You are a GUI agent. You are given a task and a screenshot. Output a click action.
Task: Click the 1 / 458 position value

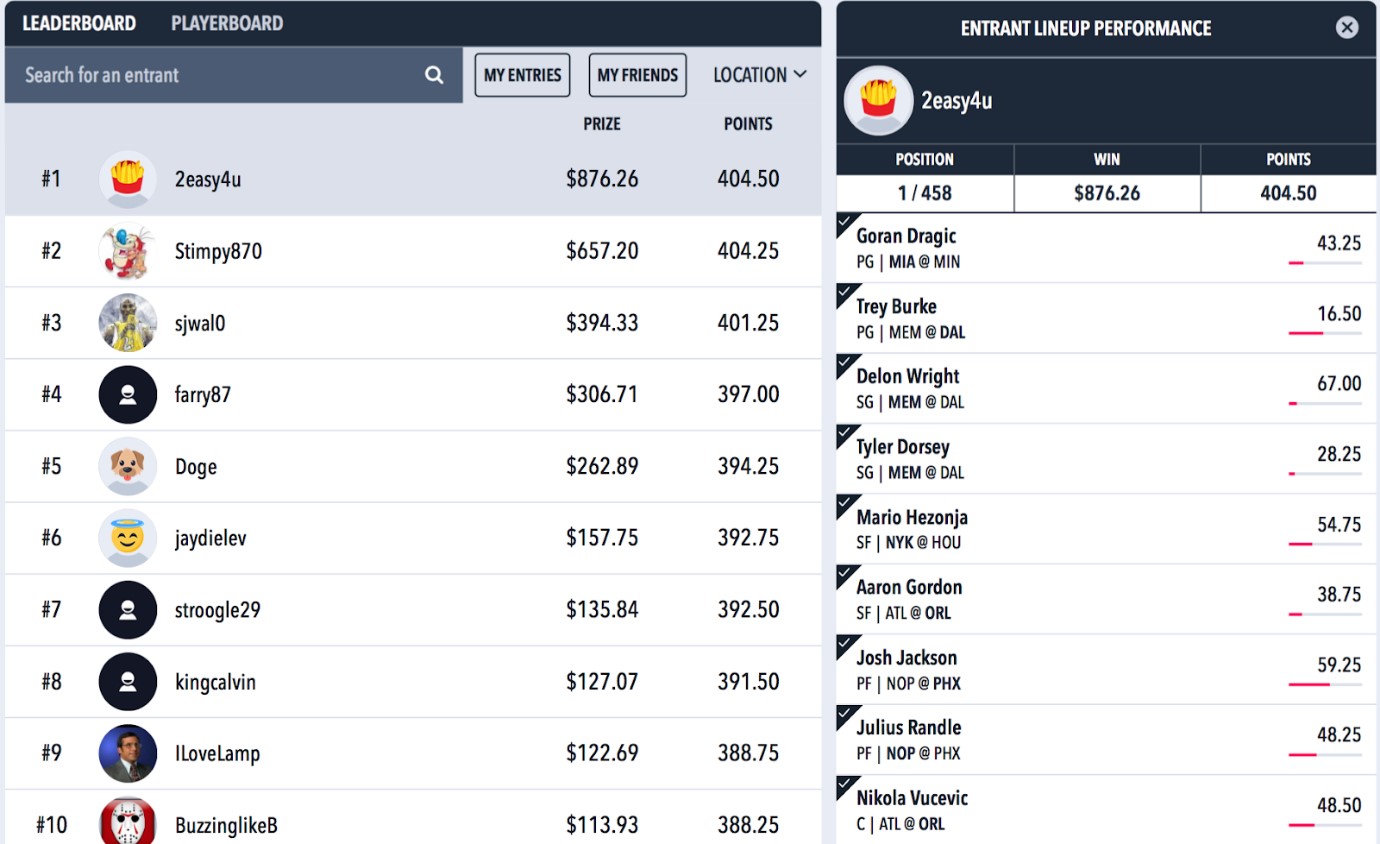925,193
